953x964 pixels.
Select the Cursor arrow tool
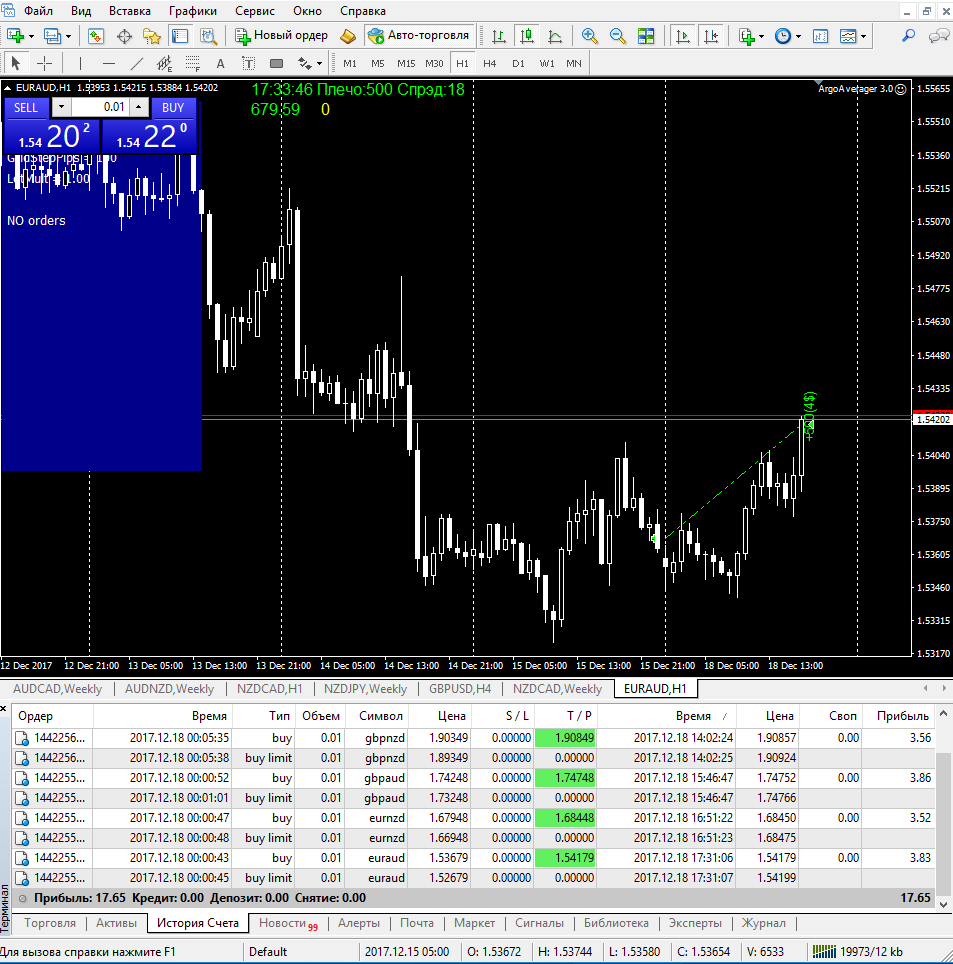pos(16,63)
